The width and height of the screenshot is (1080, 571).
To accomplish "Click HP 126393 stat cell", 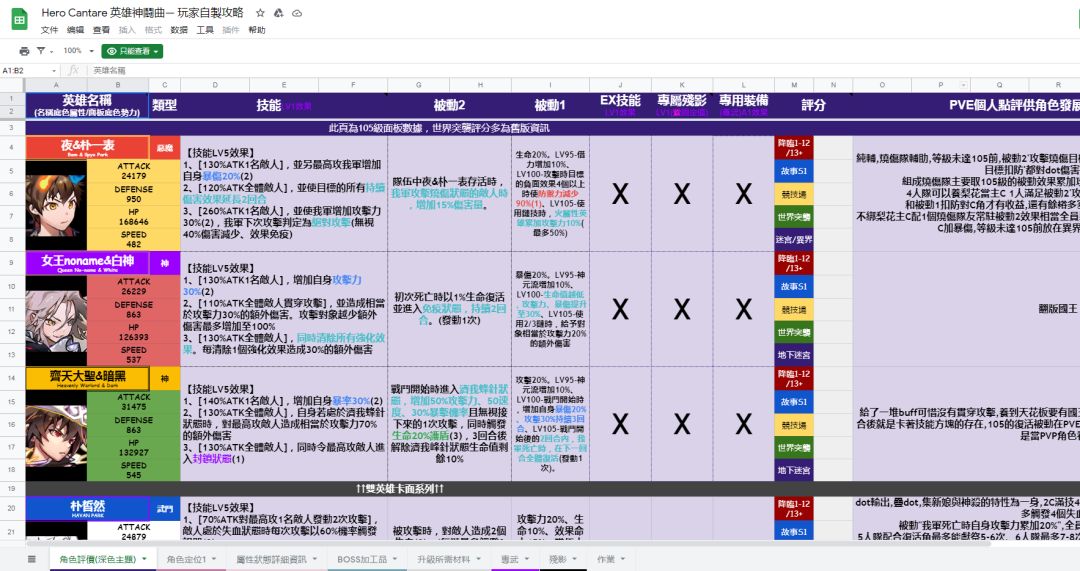I will click(134, 332).
